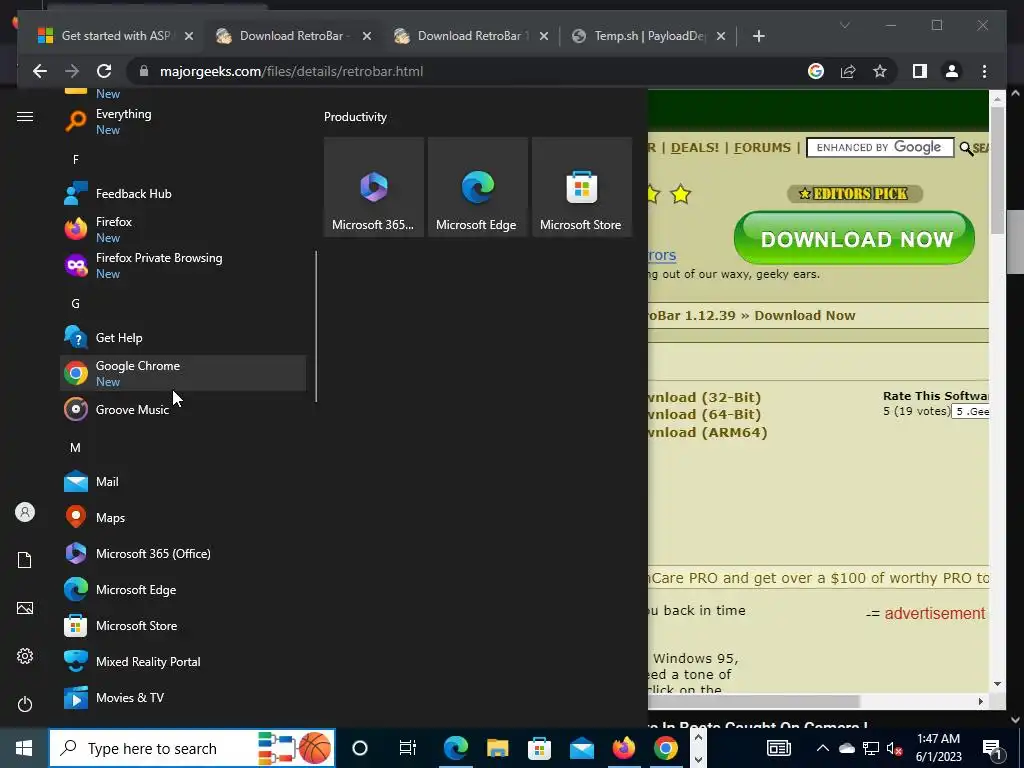Click the green DOWNLOAD NOW button
Image resolution: width=1024 pixels, height=768 pixels.
854,238
